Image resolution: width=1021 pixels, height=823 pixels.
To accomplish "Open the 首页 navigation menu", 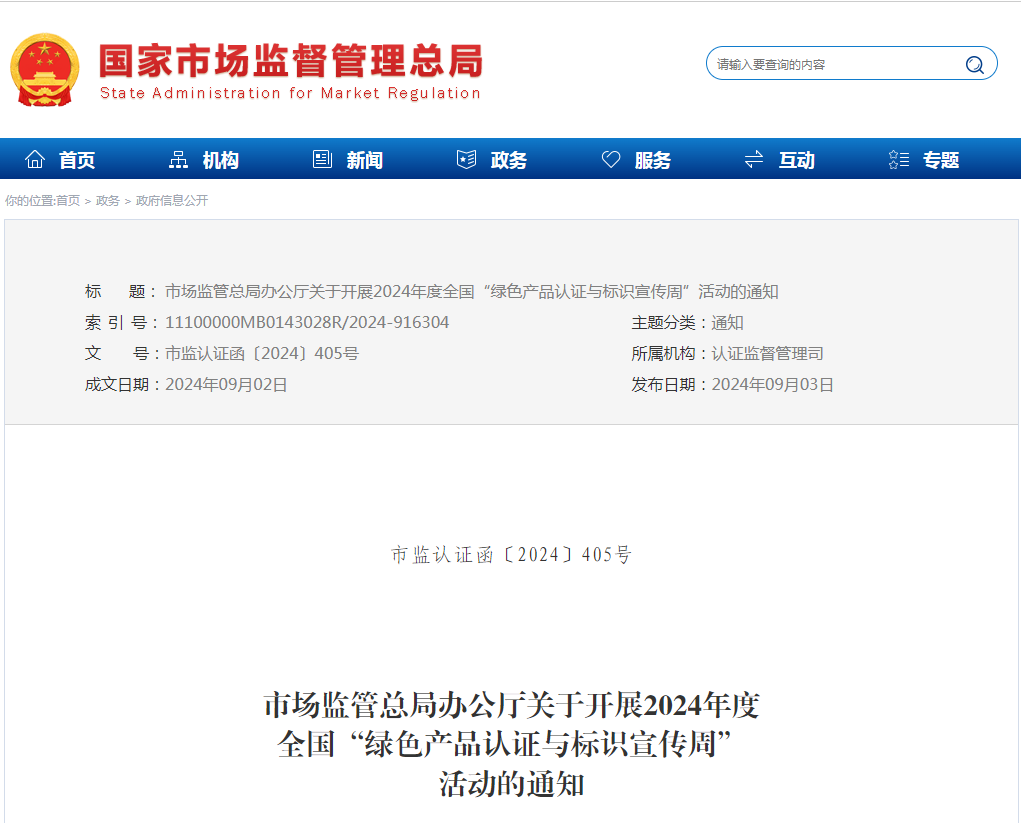I will click(77, 160).
